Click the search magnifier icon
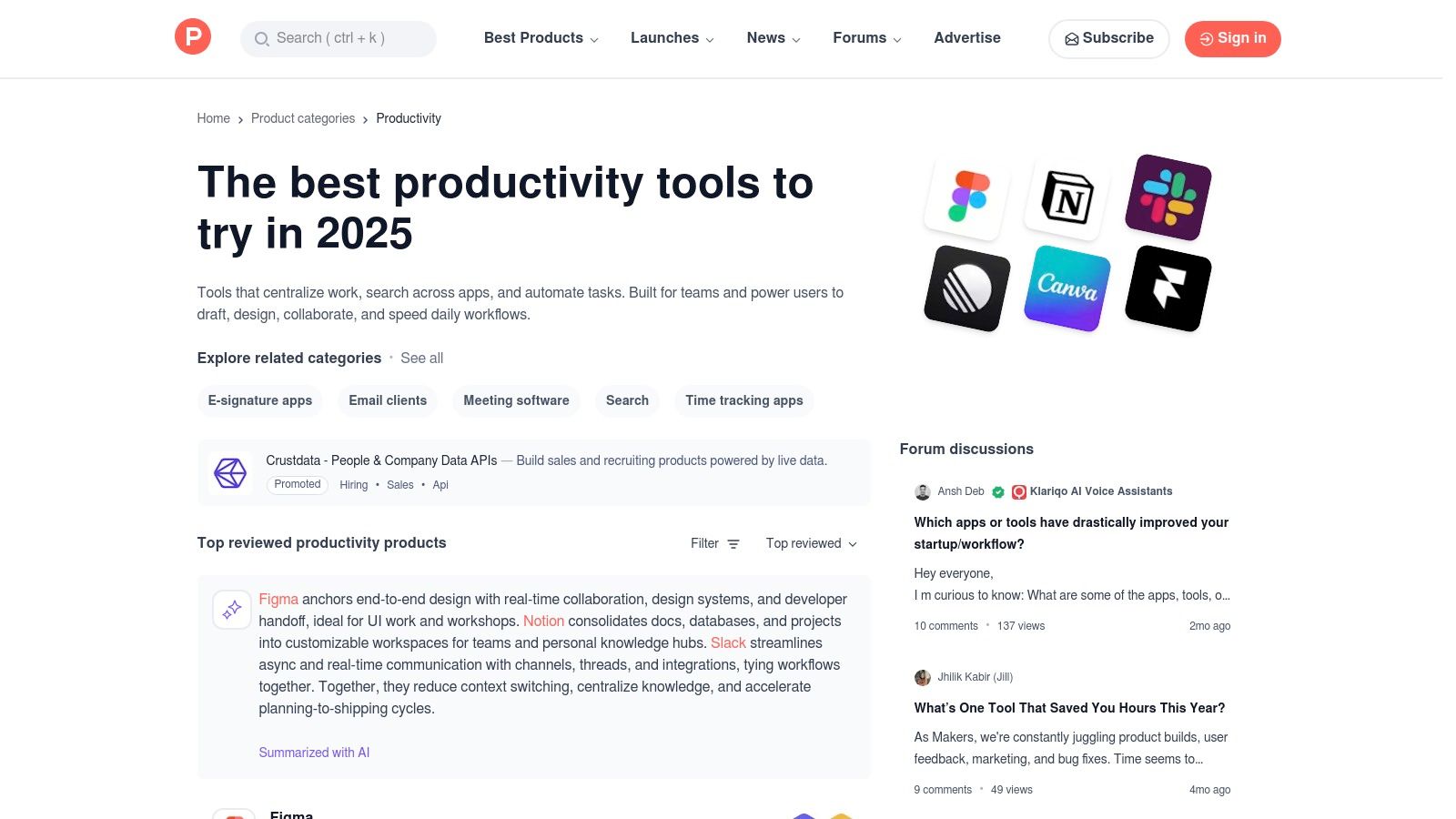The height and width of the screenshot is (819, 1456). [262, 39]
